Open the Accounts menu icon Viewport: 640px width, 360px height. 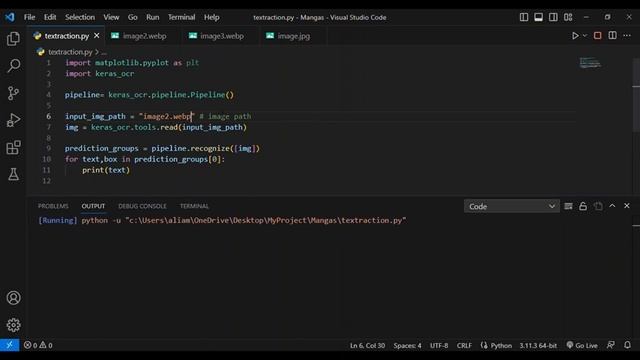pos(13,298)
